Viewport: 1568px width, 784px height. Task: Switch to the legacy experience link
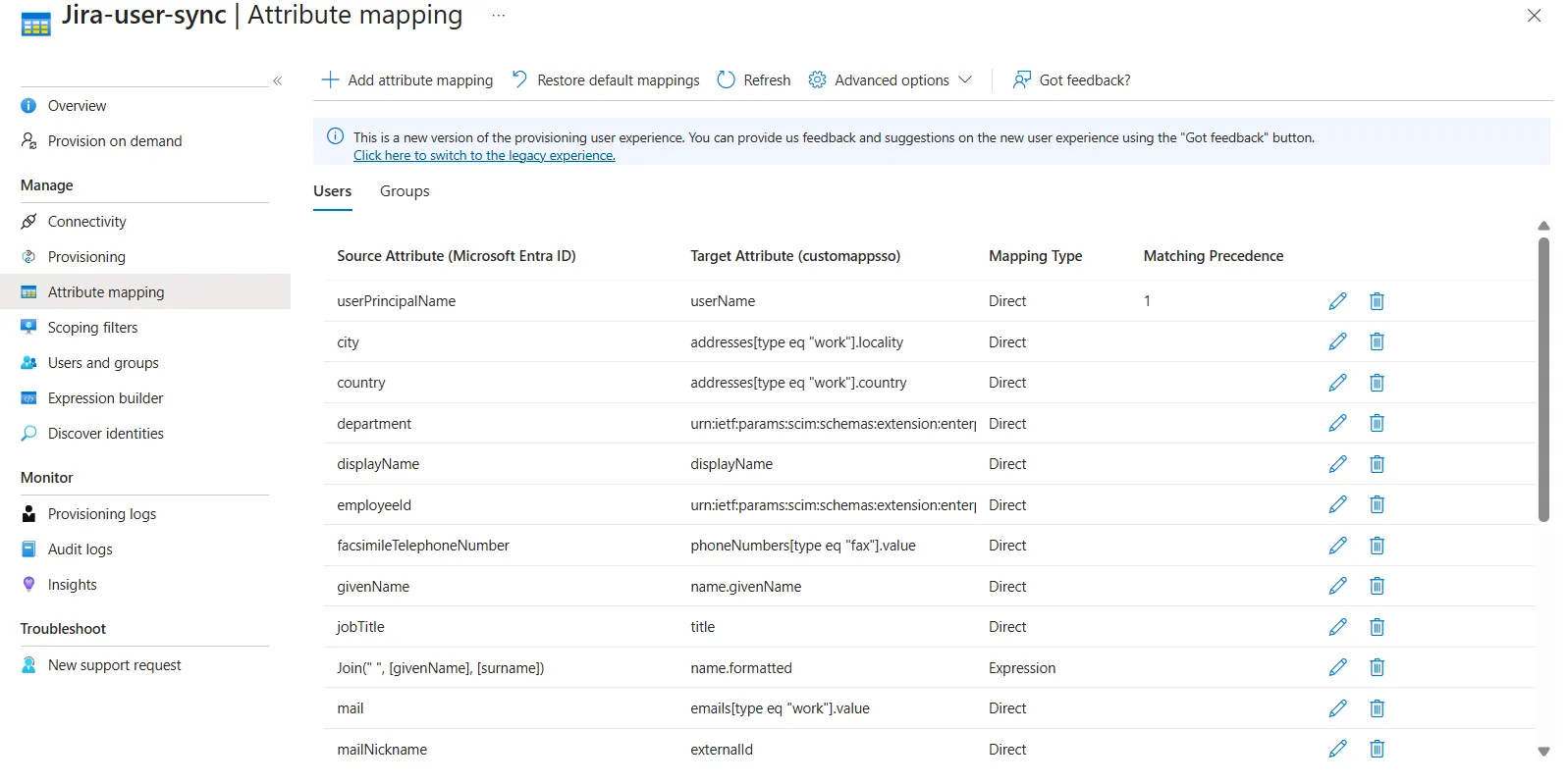tap(484, 156)
